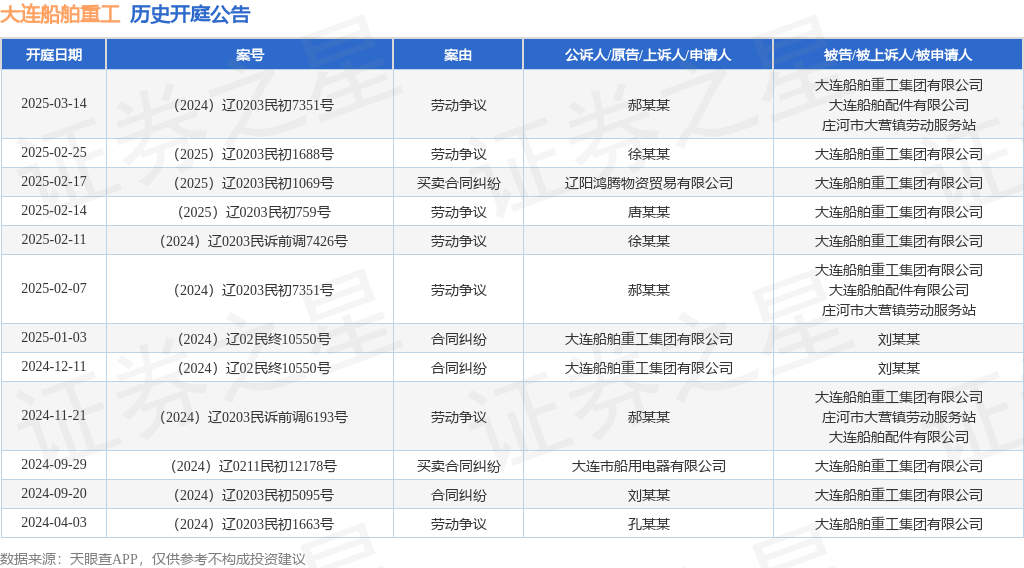
Task: Click 合同纠纷 in the 2024-09-20 row
Action: (458, 496)
